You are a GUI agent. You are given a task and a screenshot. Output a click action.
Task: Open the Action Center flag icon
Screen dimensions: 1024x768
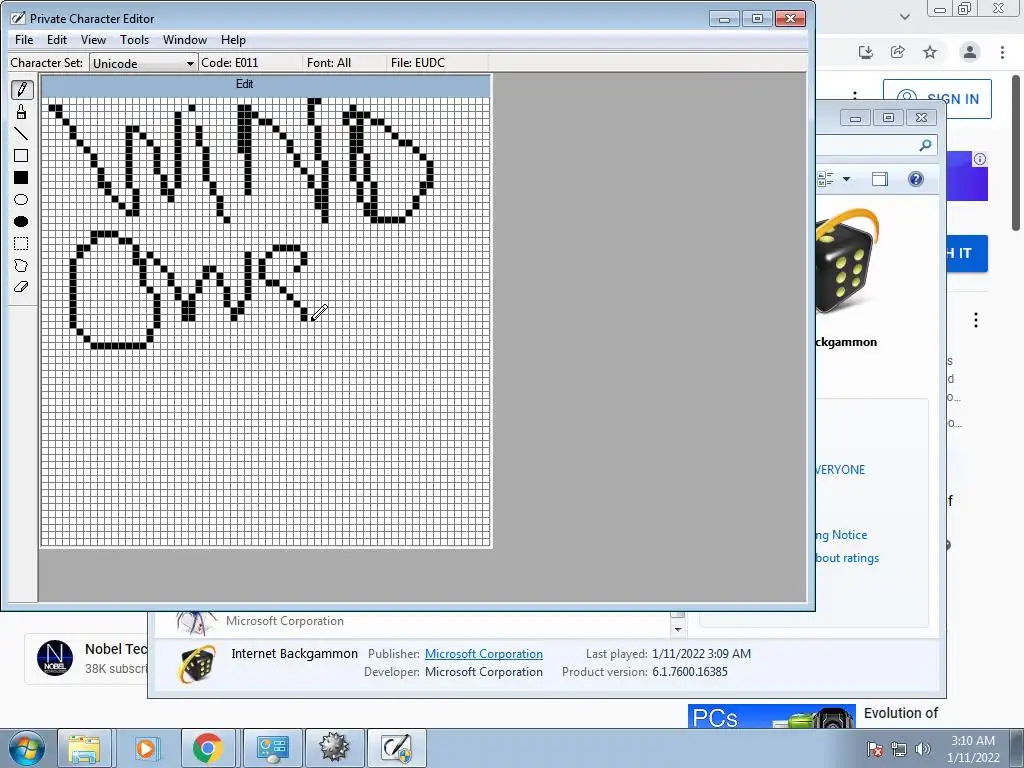pyautogui.click(x=875, y=749)
